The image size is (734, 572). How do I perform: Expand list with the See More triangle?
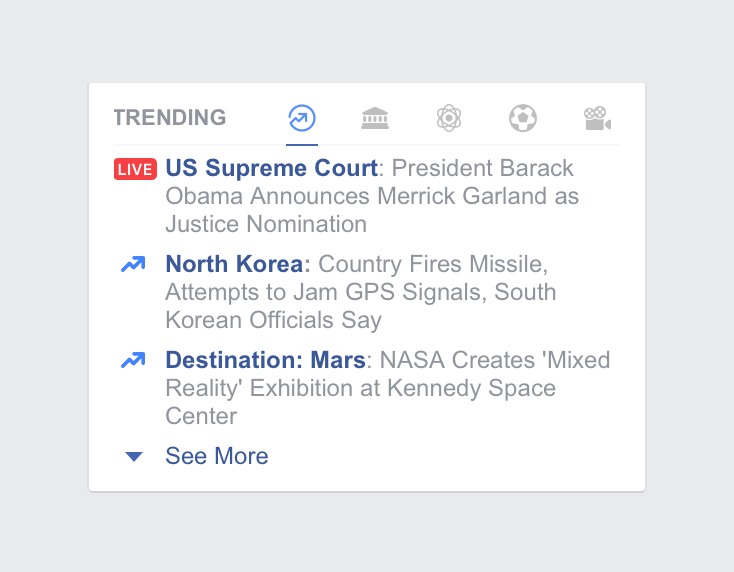pyautogui.click(x=134, y=457)
